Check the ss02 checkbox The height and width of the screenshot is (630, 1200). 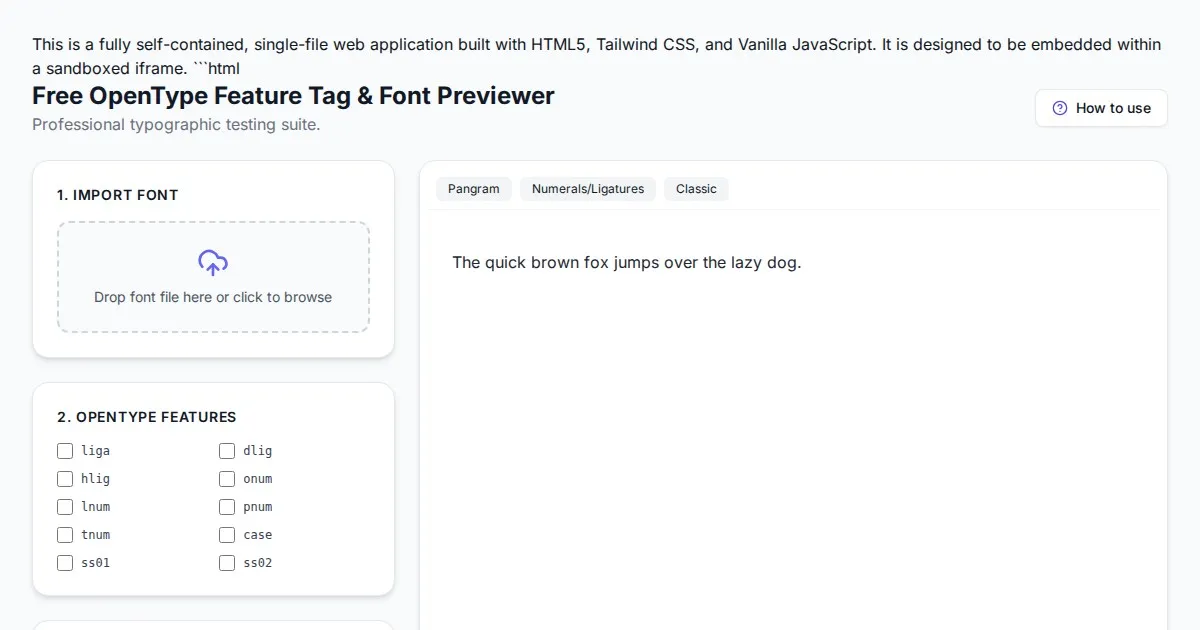[227, 563]
